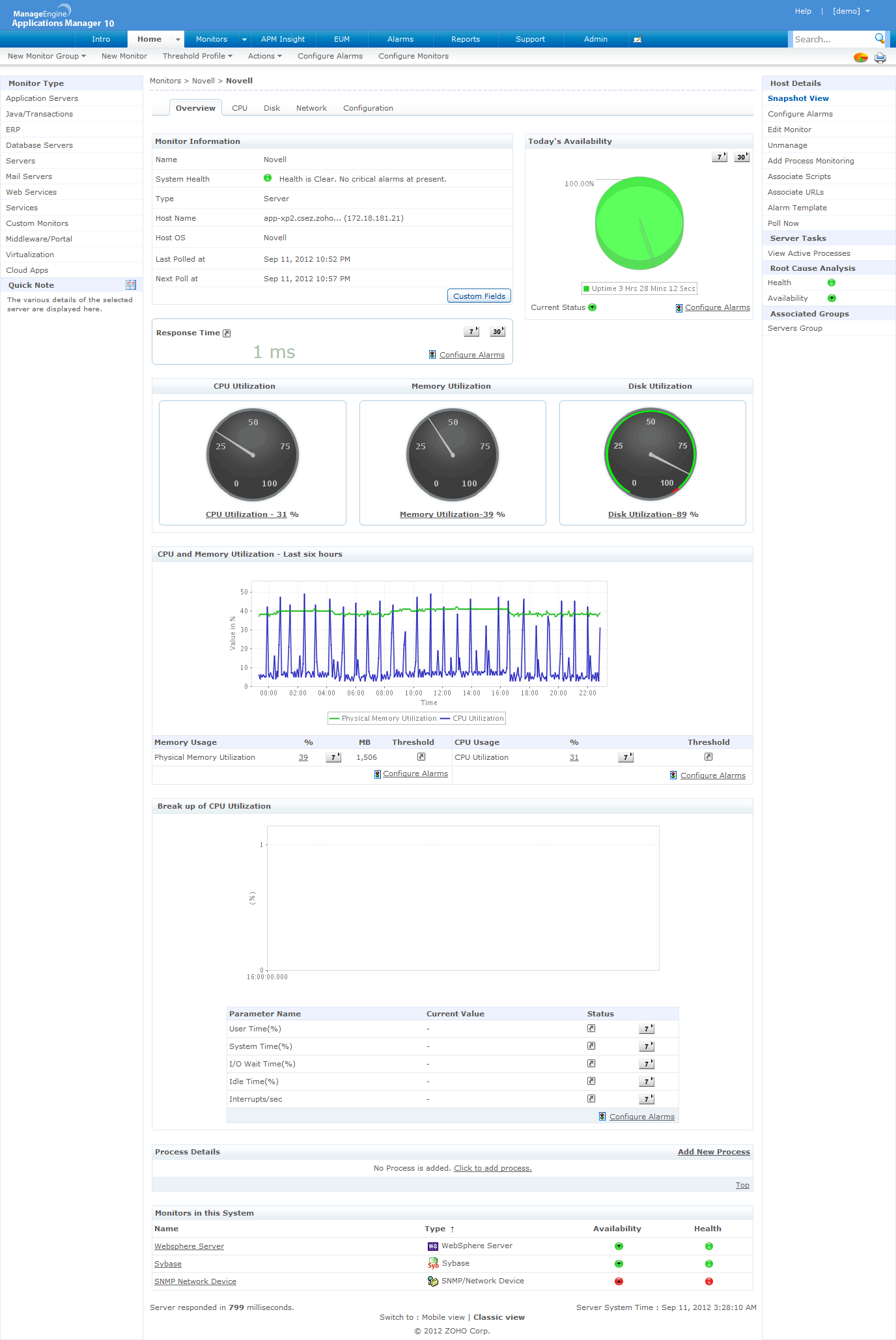Switch to the Disk tab
Viewport: 896px width, 1340px height.
coord(272,108)
